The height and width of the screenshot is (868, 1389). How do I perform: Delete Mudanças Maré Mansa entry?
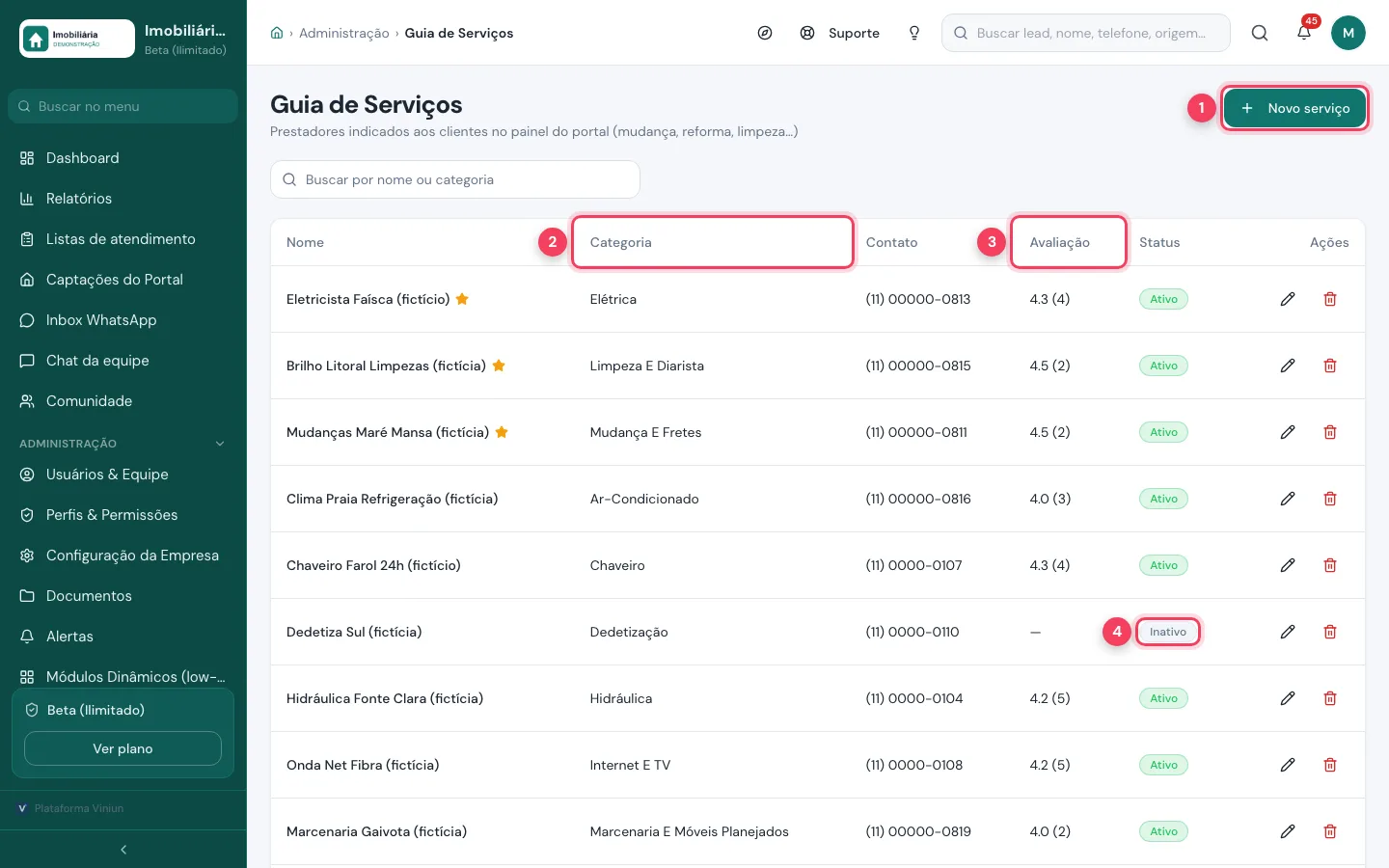1330,432
